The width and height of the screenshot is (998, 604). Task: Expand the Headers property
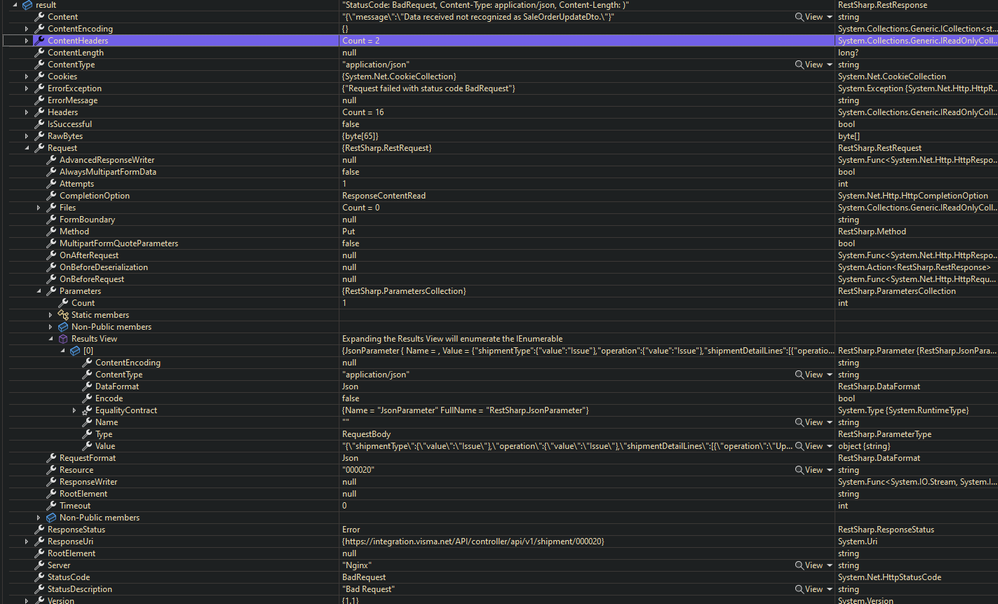click(26, 112)
